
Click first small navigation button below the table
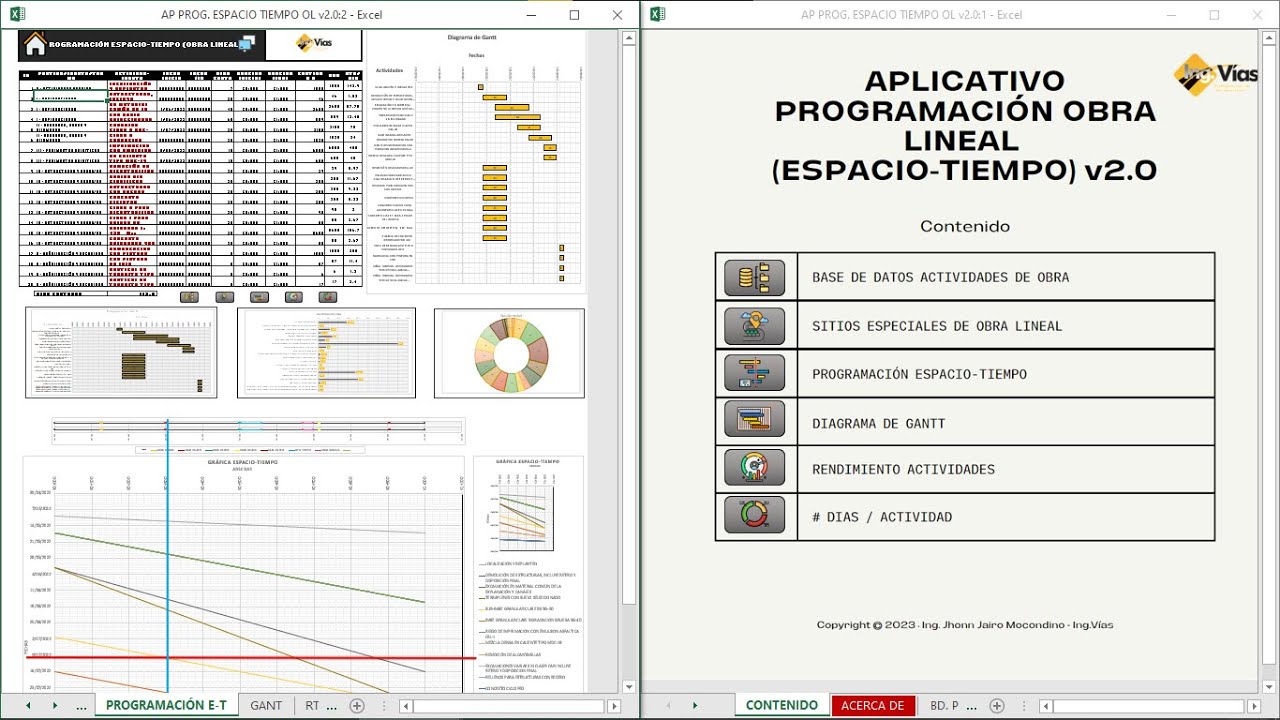click(x=189, y=297)
